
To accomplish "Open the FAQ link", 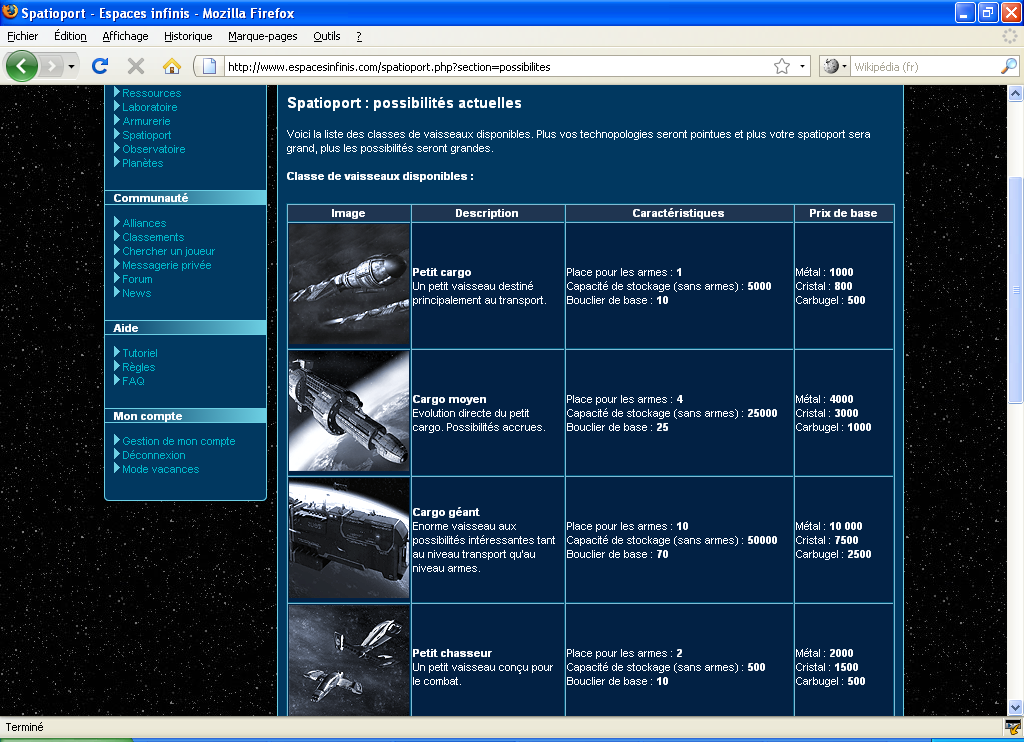I will 133,381.
